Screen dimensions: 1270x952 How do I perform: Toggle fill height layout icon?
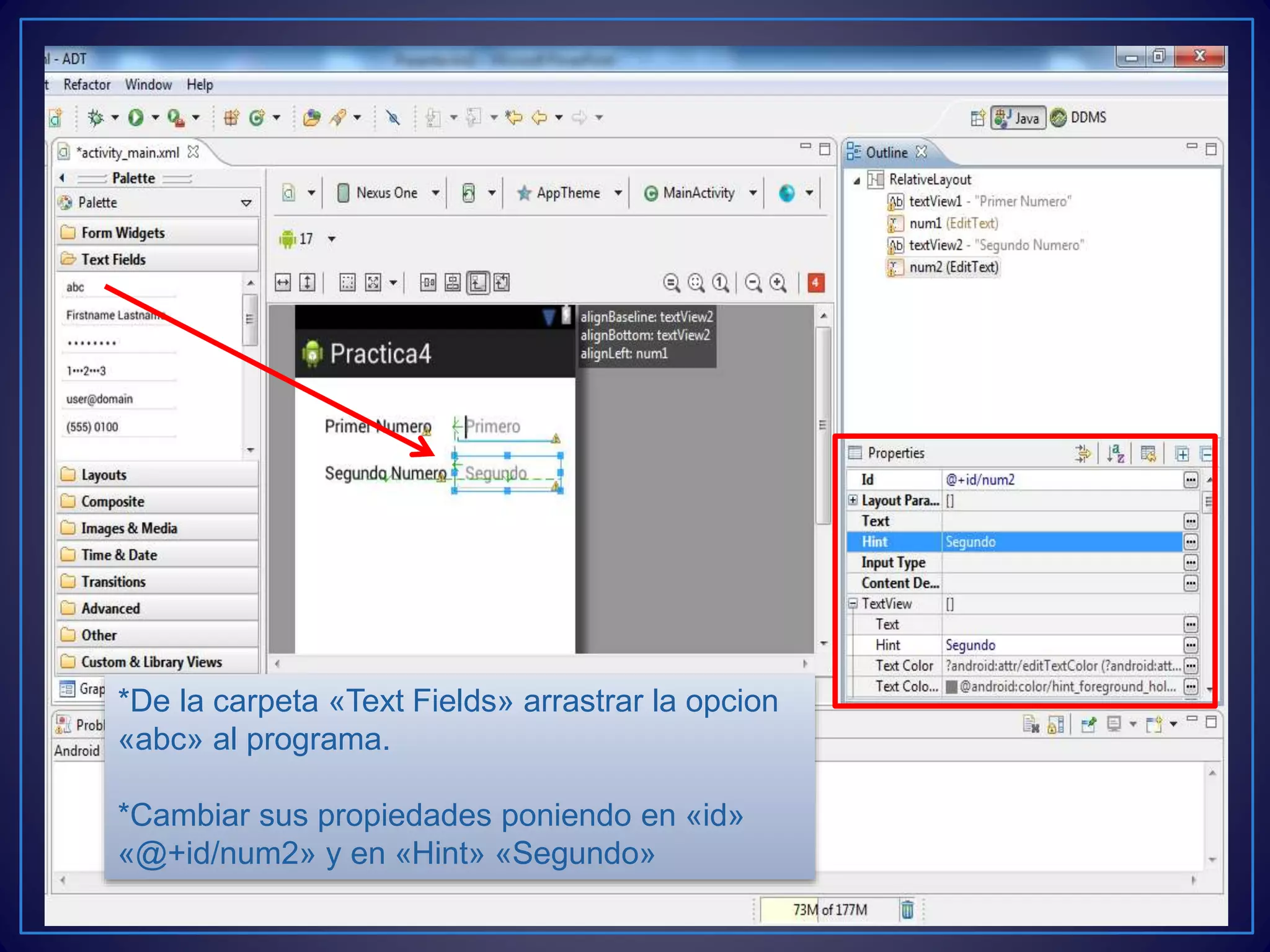tap(308, 283)
